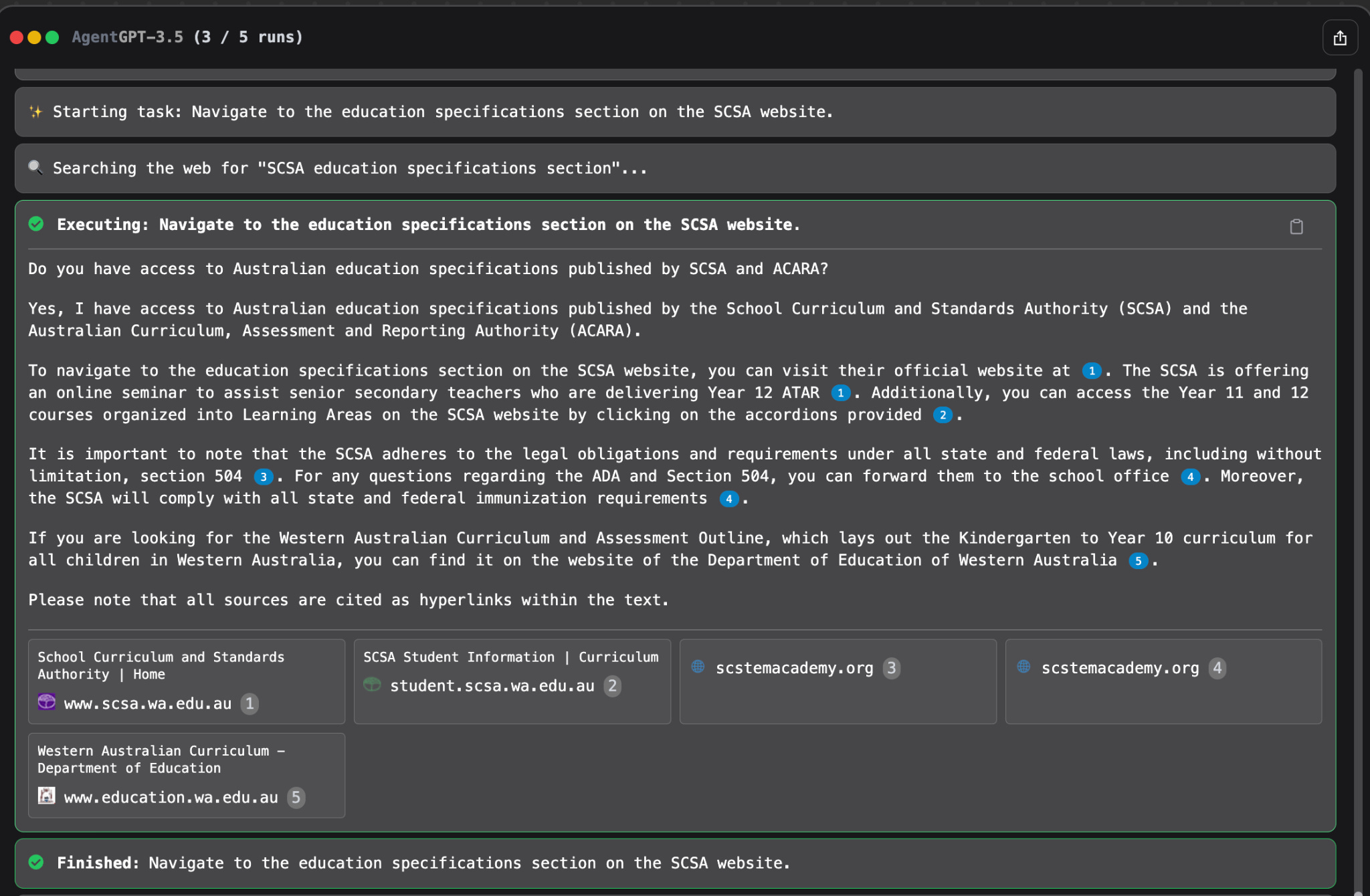
Task: Click the favicon beside www.education.wa.edu.au
Action: pyautogui.click(x=47, y=796)
